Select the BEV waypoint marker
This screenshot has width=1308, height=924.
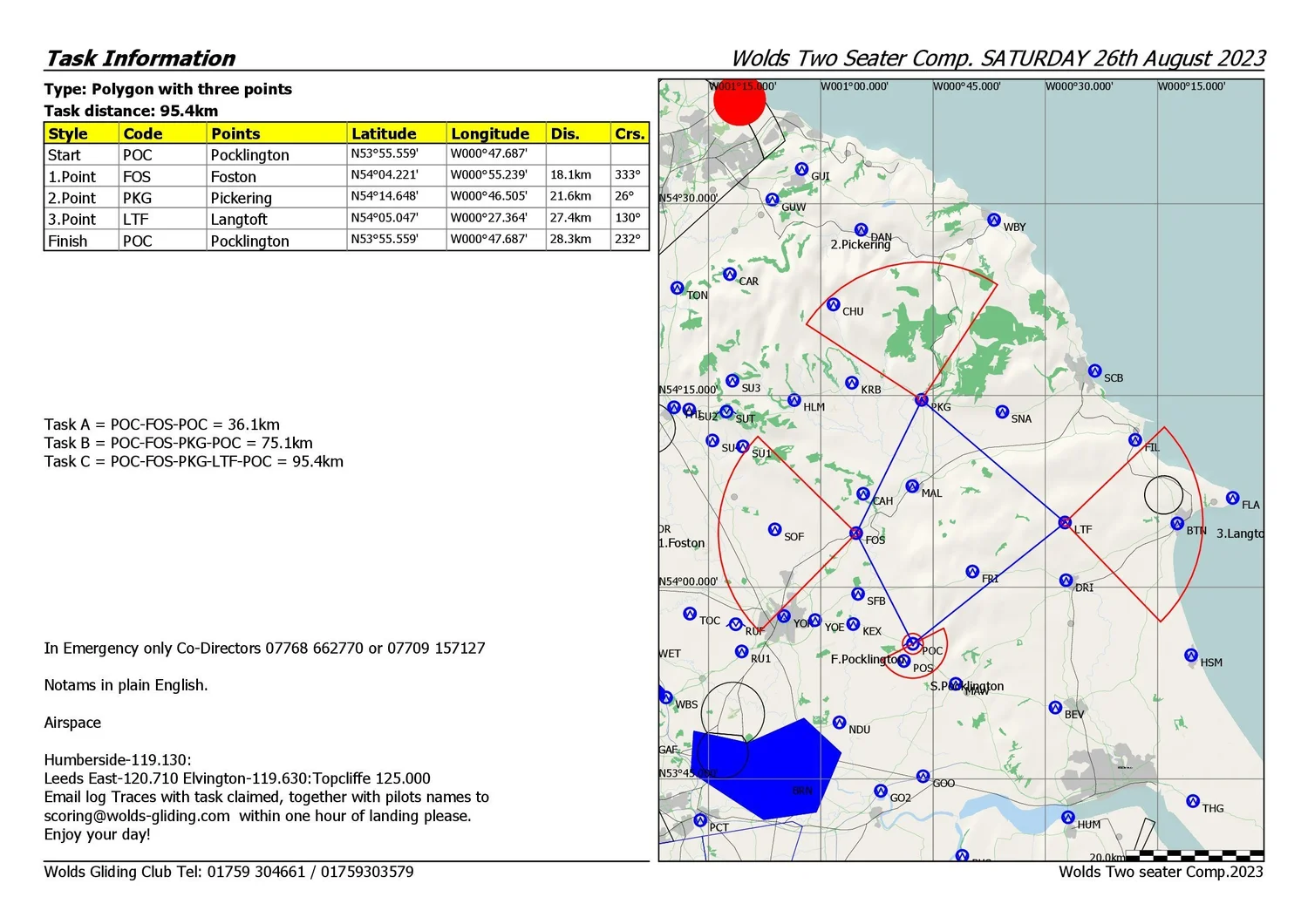(x=1055, y=708)
